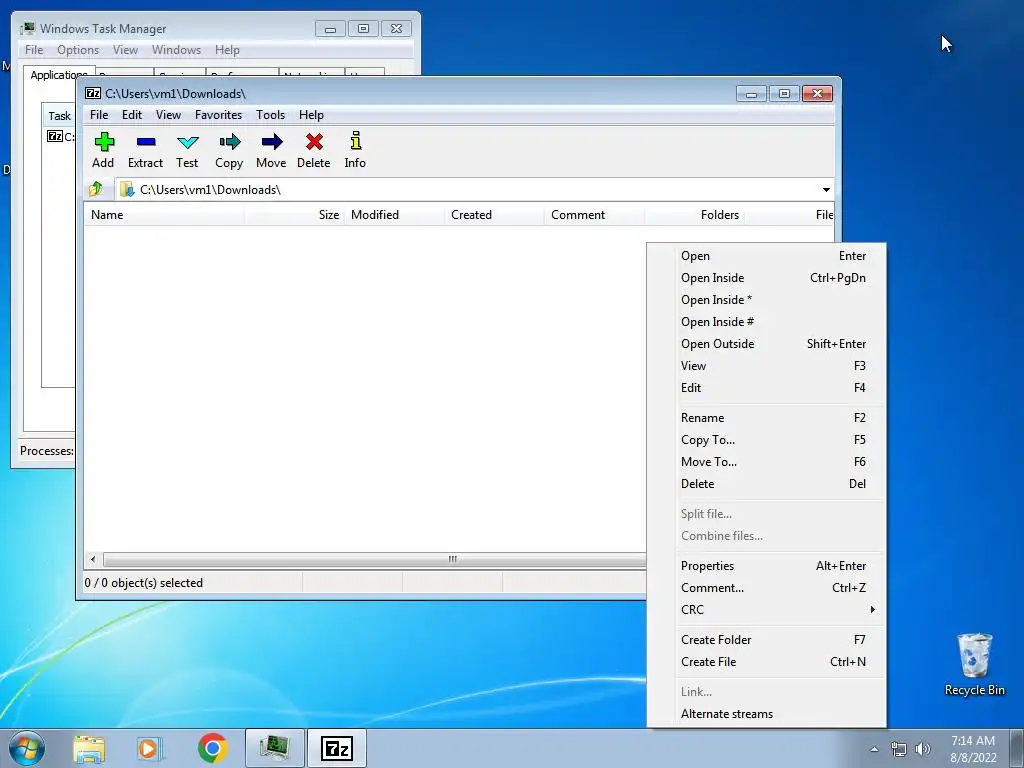Choose Open from the context menu
Viewport: 1024px width, 768px height.
[x=767, y=256]
